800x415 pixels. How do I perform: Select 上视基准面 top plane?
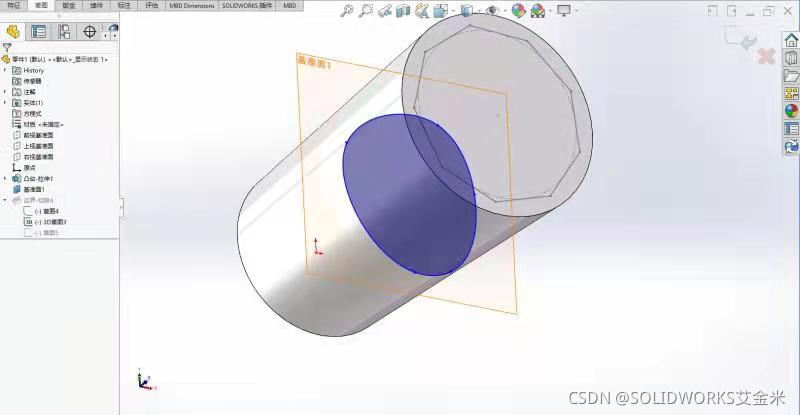coord(33,146)
